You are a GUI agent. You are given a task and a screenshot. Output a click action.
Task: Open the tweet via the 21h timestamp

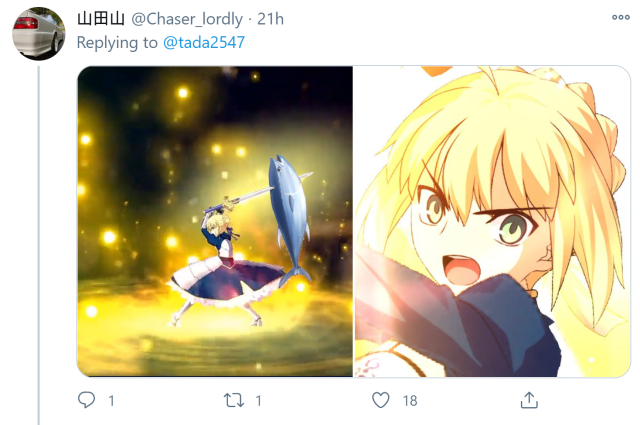[270, 19]
